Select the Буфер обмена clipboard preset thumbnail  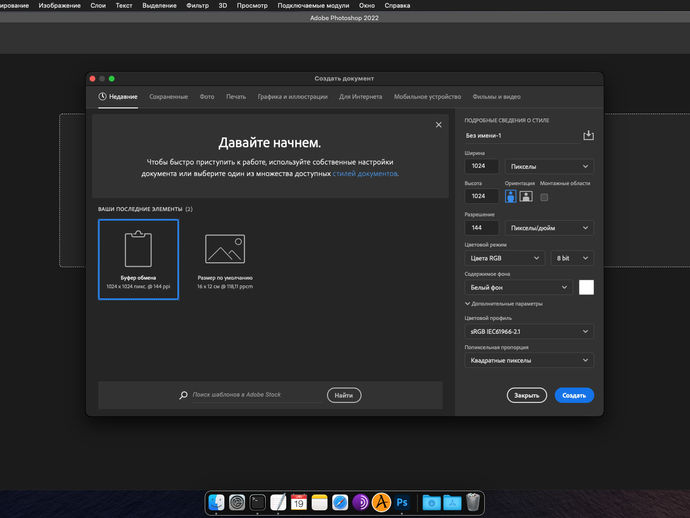tap(138, 259)
